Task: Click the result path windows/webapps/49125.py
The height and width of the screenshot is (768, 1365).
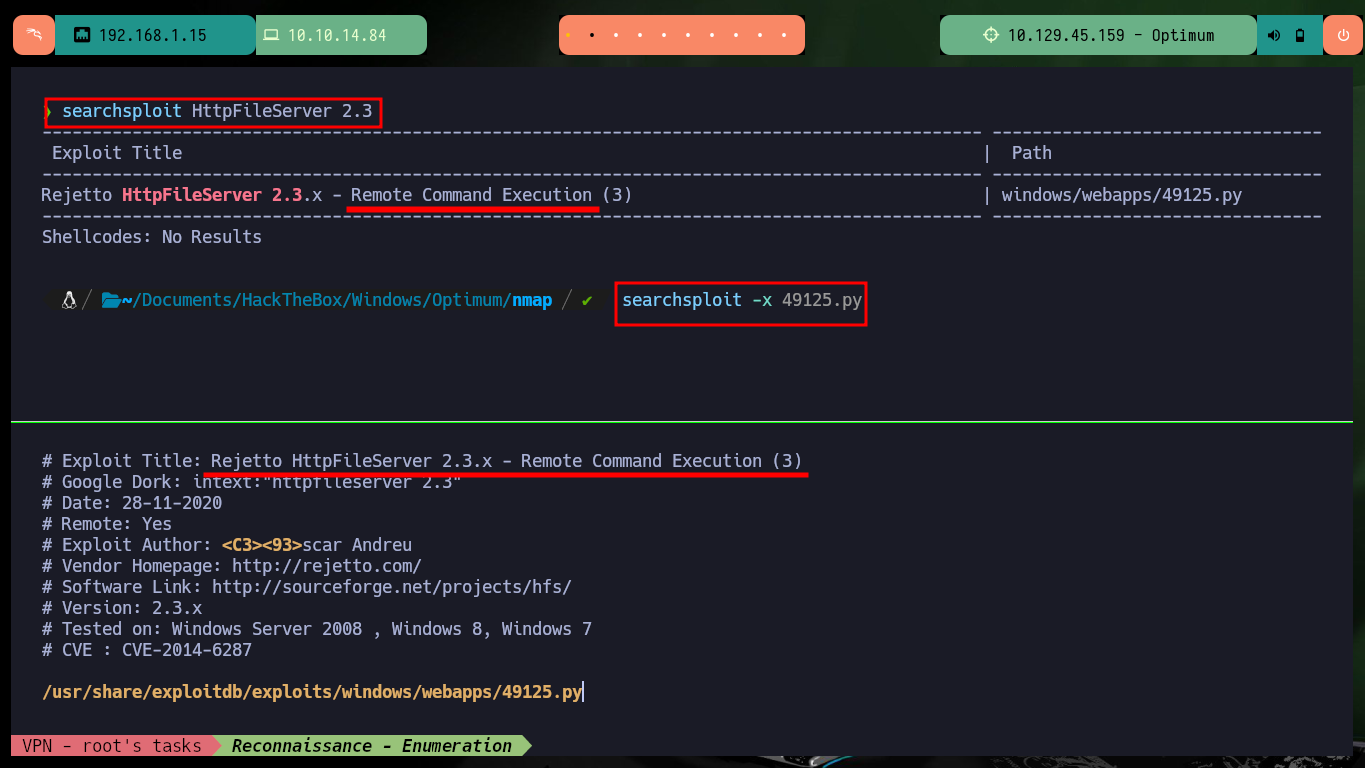Action: [x=1122, y=195]
